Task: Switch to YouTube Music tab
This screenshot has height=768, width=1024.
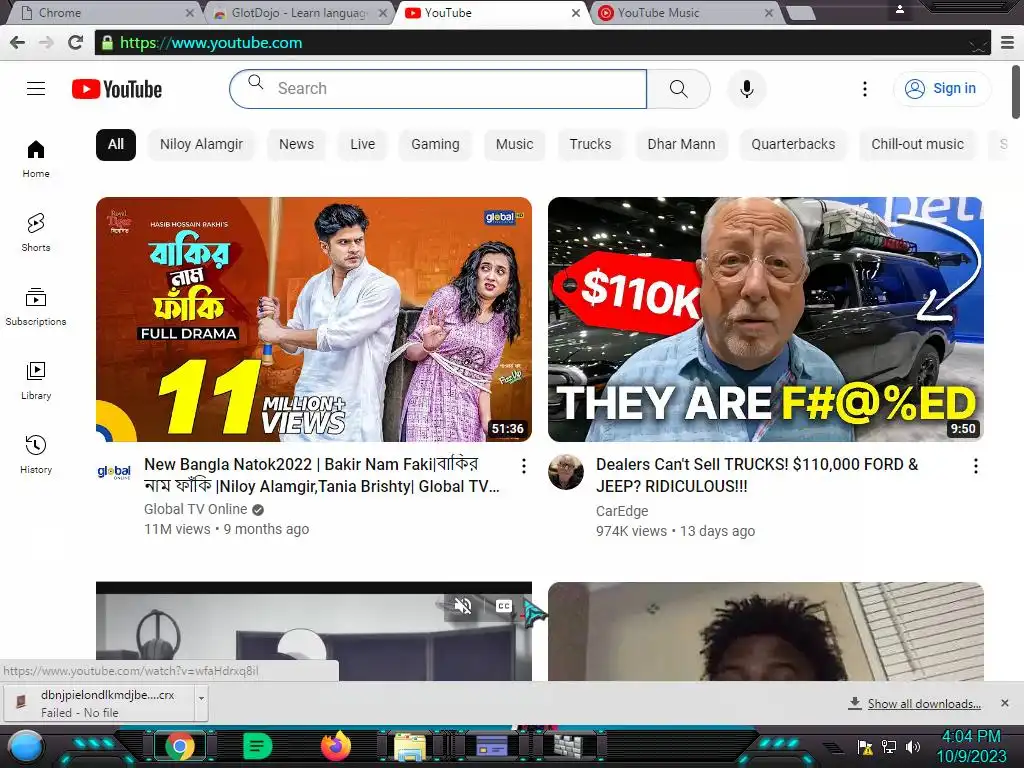Action: pyautogui.click(x=684, y=13)
